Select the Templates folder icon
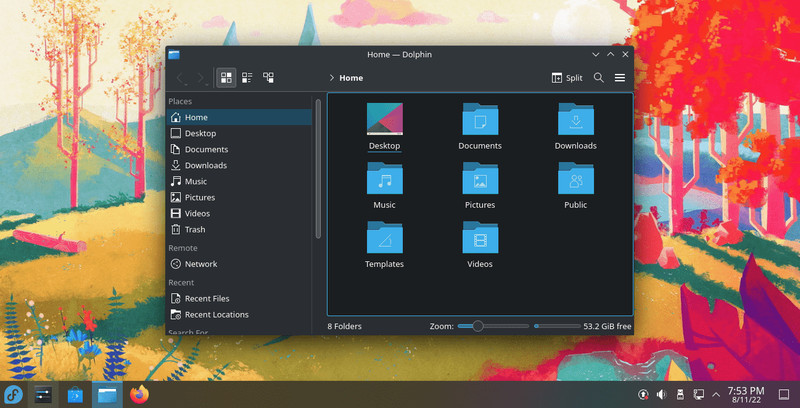Screen dimensions: 800x408 [385, 237]
